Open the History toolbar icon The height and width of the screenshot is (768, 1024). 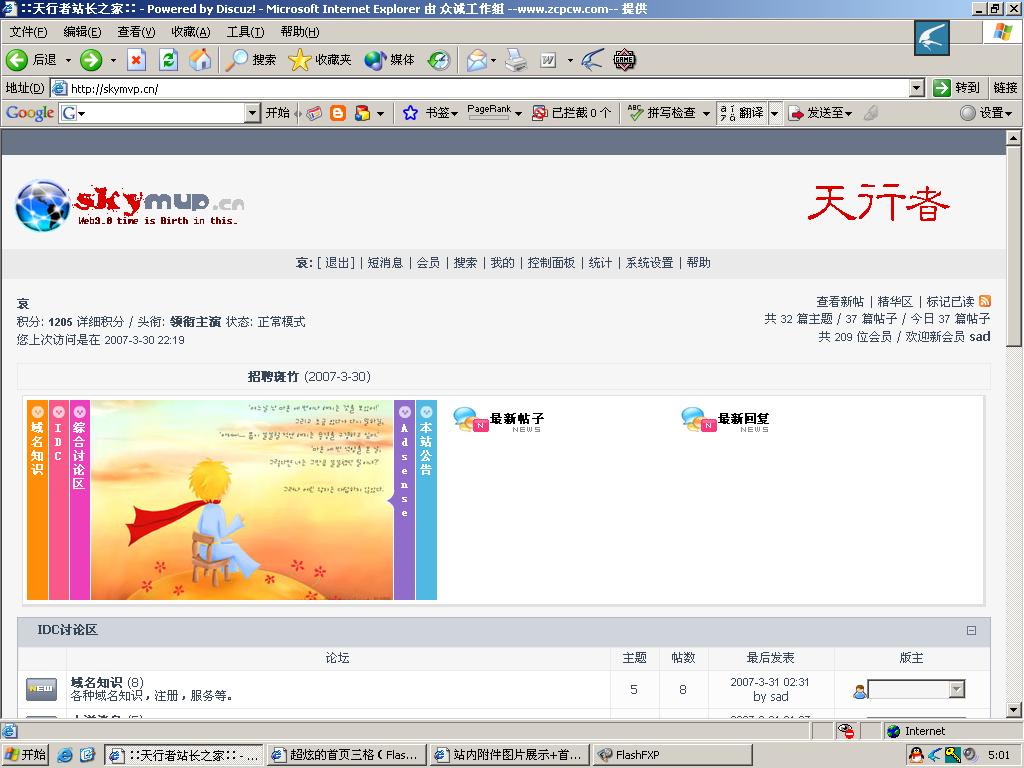pos(439,60)
